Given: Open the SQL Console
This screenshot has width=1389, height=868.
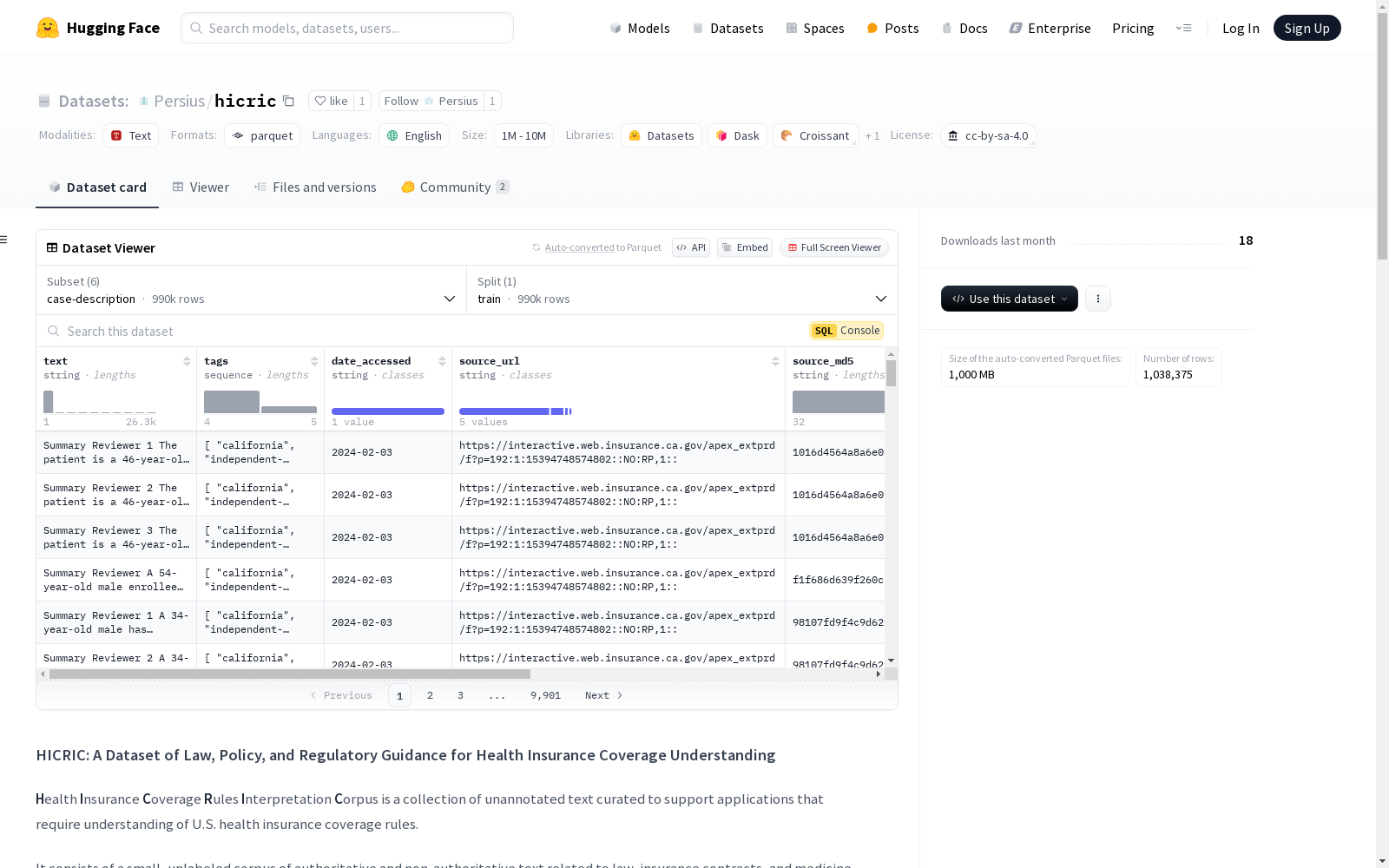Looking at the screenshot, I should 846,331.
